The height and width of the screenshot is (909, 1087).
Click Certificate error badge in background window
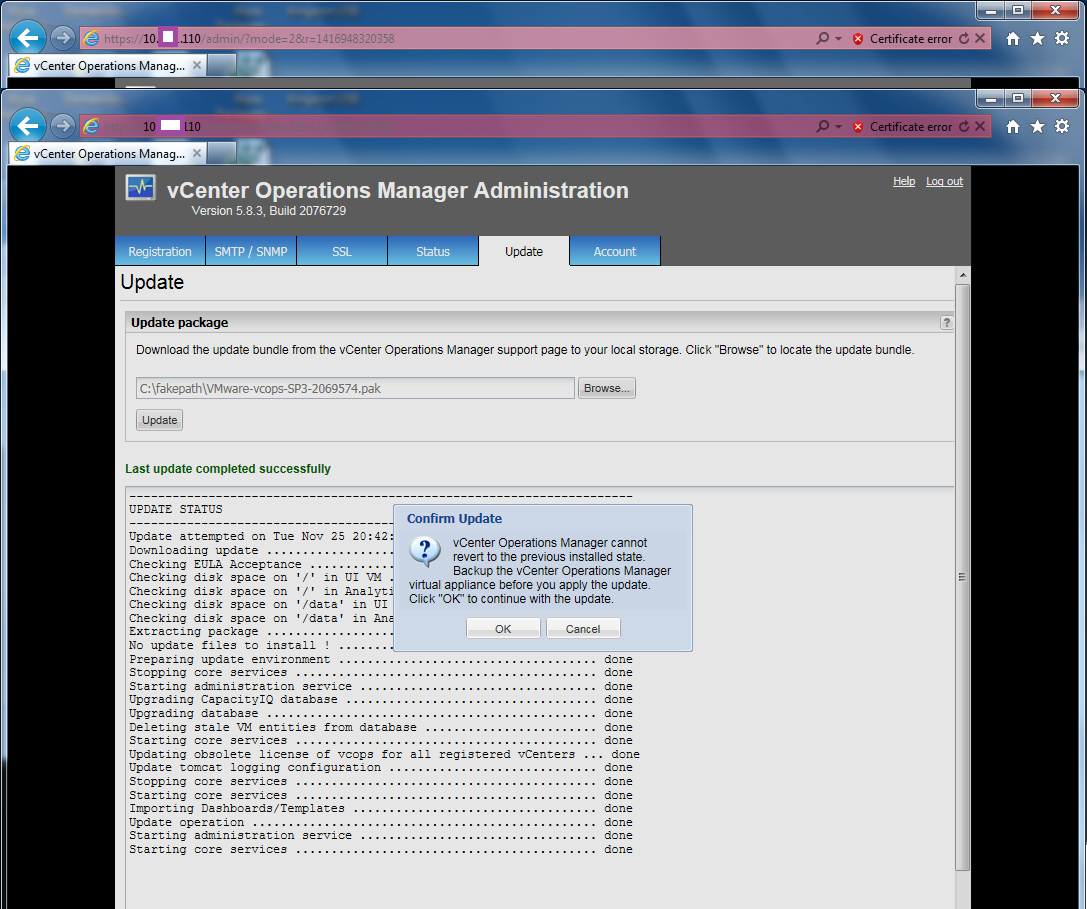tap(903, 39)
